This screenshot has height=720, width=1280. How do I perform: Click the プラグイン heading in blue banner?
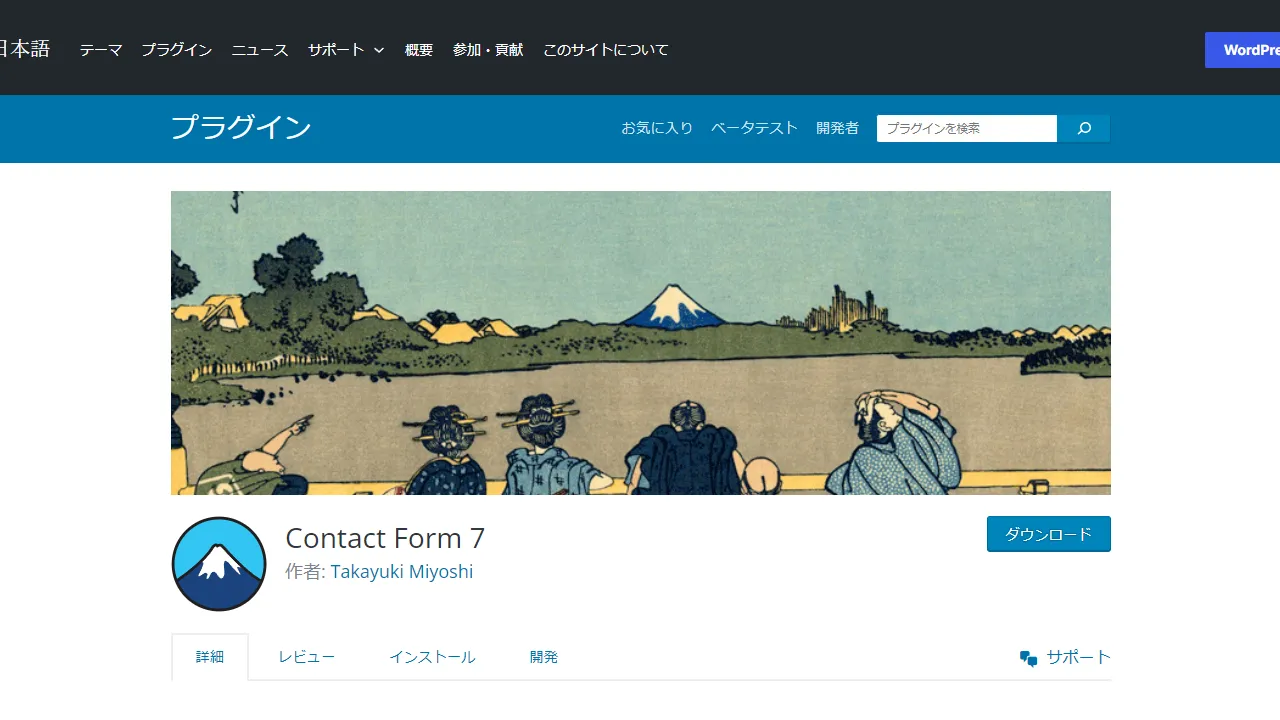pyautogui.click(x=241, y=128)
